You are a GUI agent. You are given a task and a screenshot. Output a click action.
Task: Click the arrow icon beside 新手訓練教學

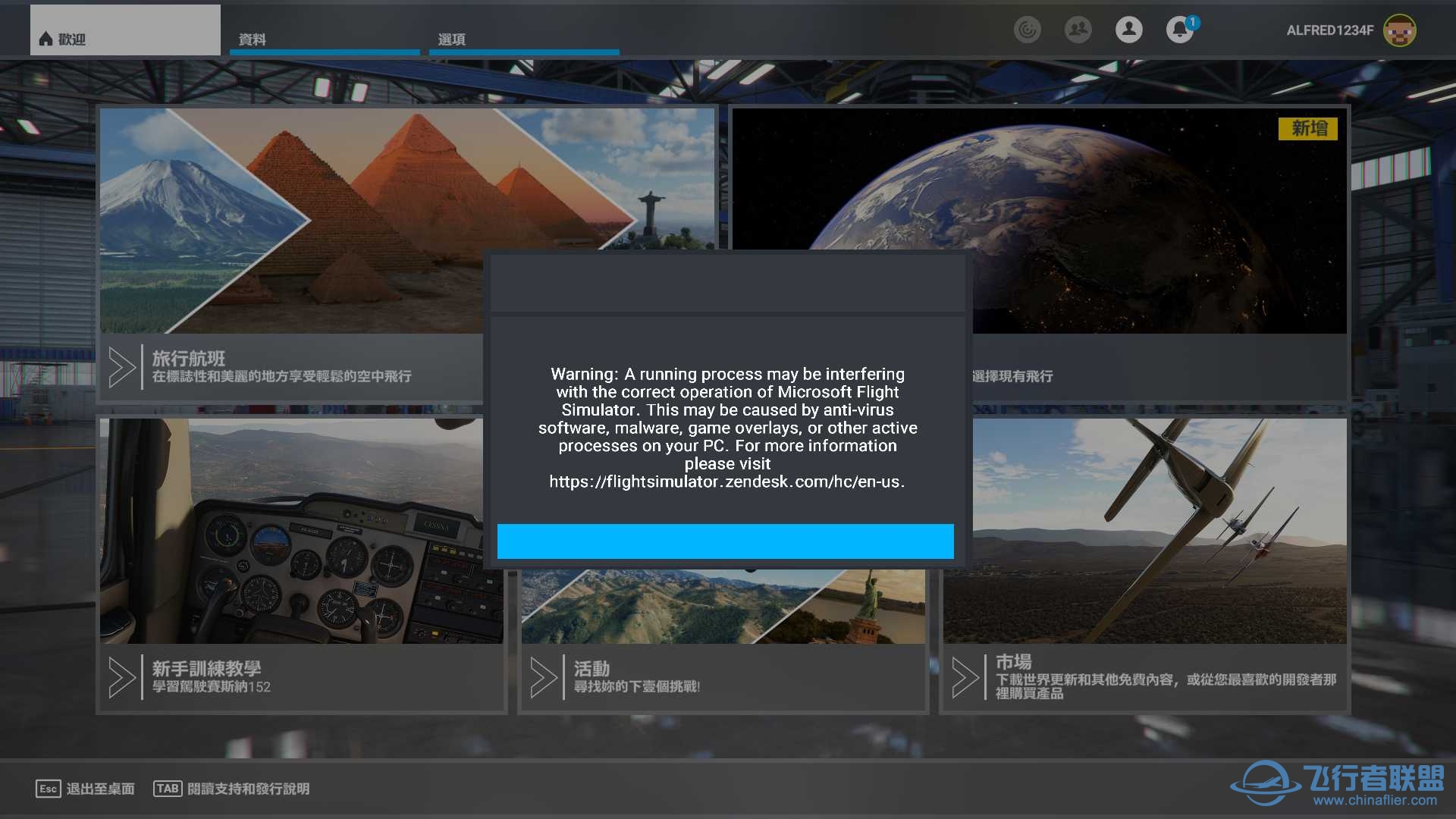click(x=121, y=677)
